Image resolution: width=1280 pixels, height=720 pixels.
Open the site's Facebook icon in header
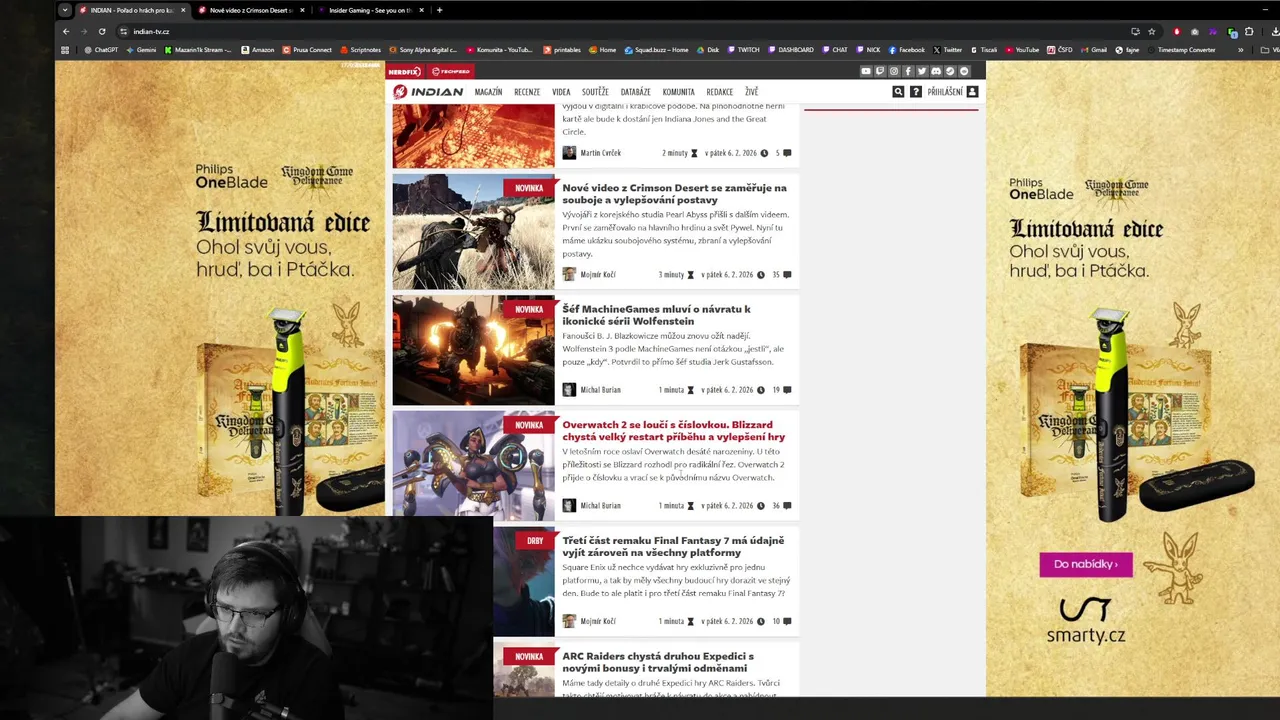(908, 71)
